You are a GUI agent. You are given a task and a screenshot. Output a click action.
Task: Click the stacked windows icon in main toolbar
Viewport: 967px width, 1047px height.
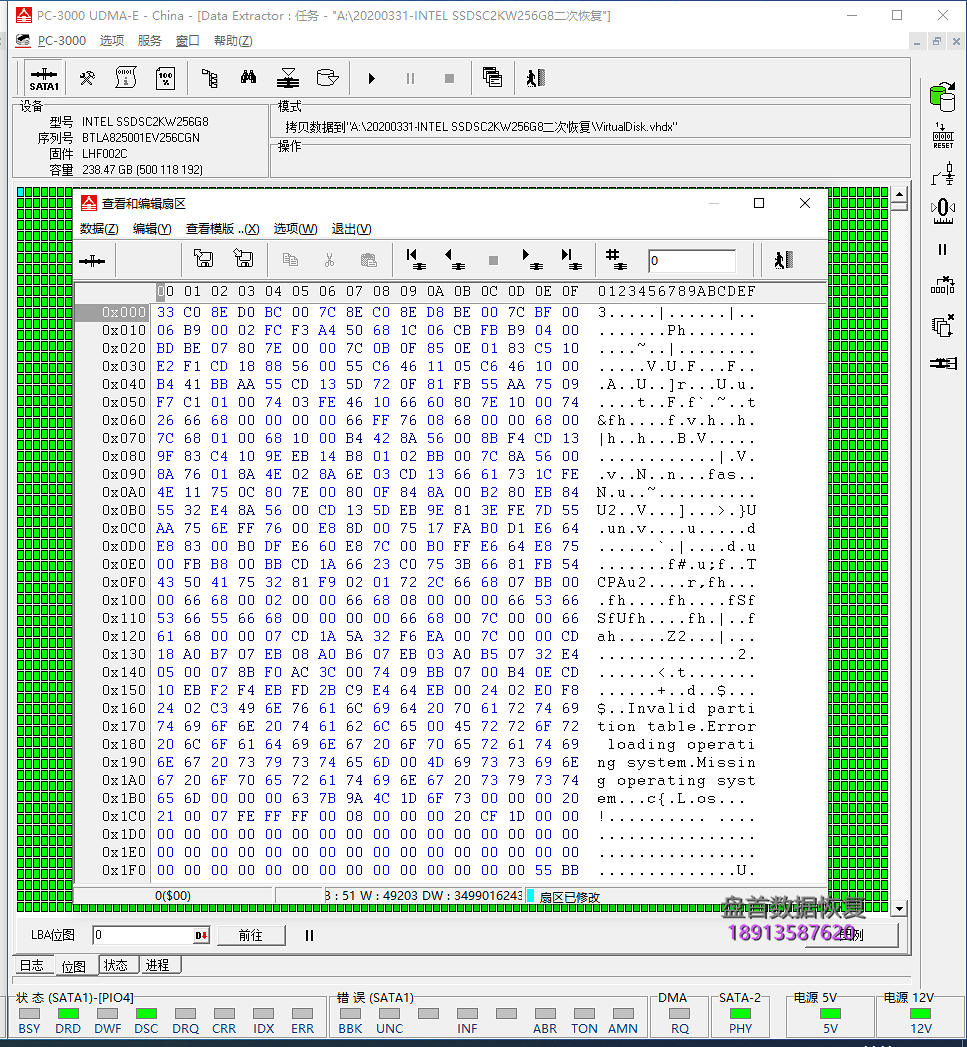point(492,78)
